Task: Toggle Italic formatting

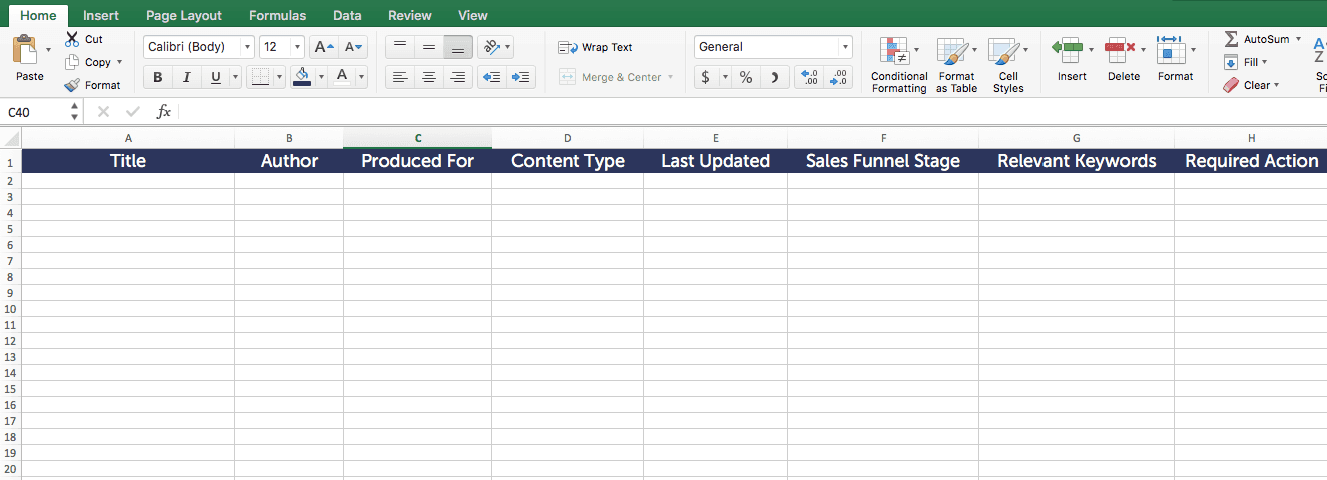Action: [x=187, y=77]
